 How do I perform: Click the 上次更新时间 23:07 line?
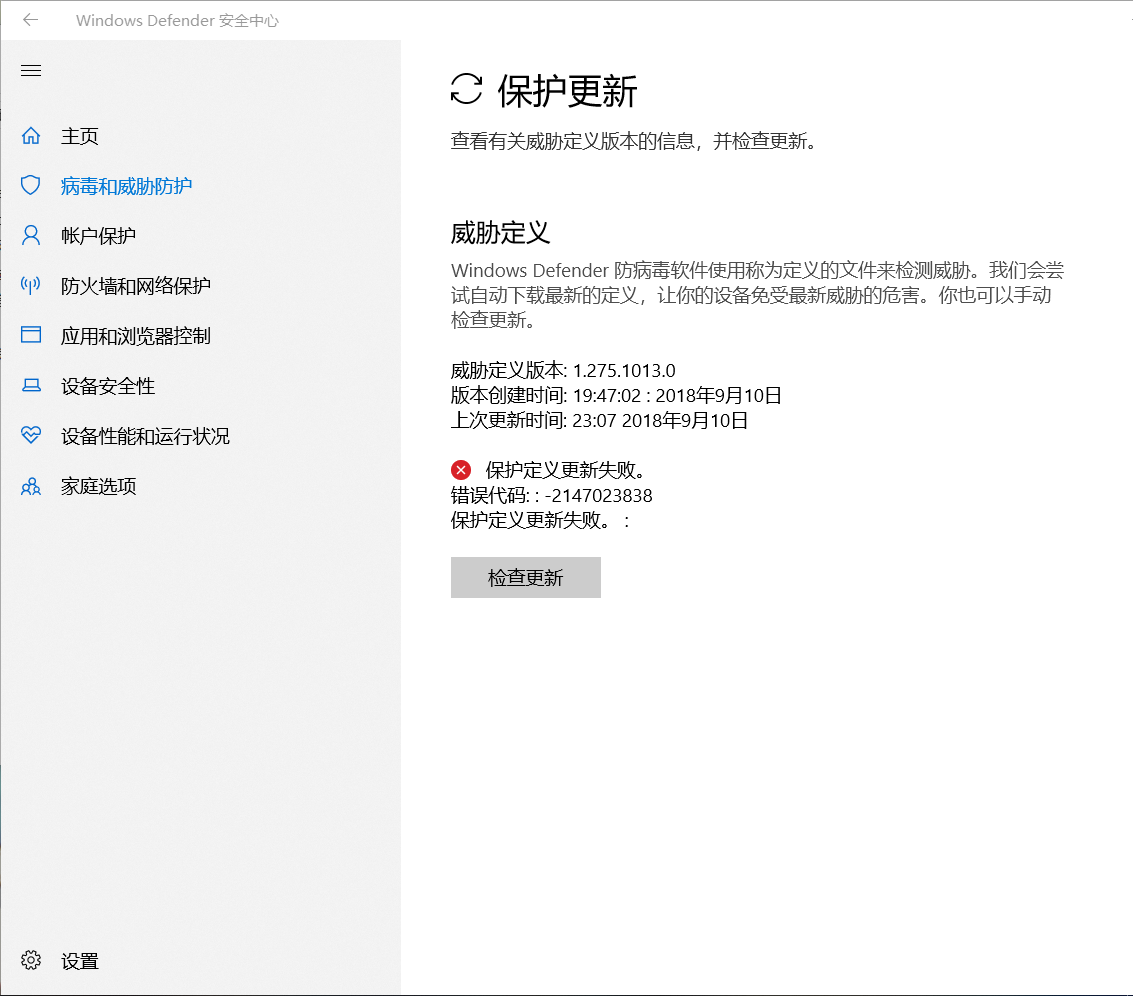[599, 420]
